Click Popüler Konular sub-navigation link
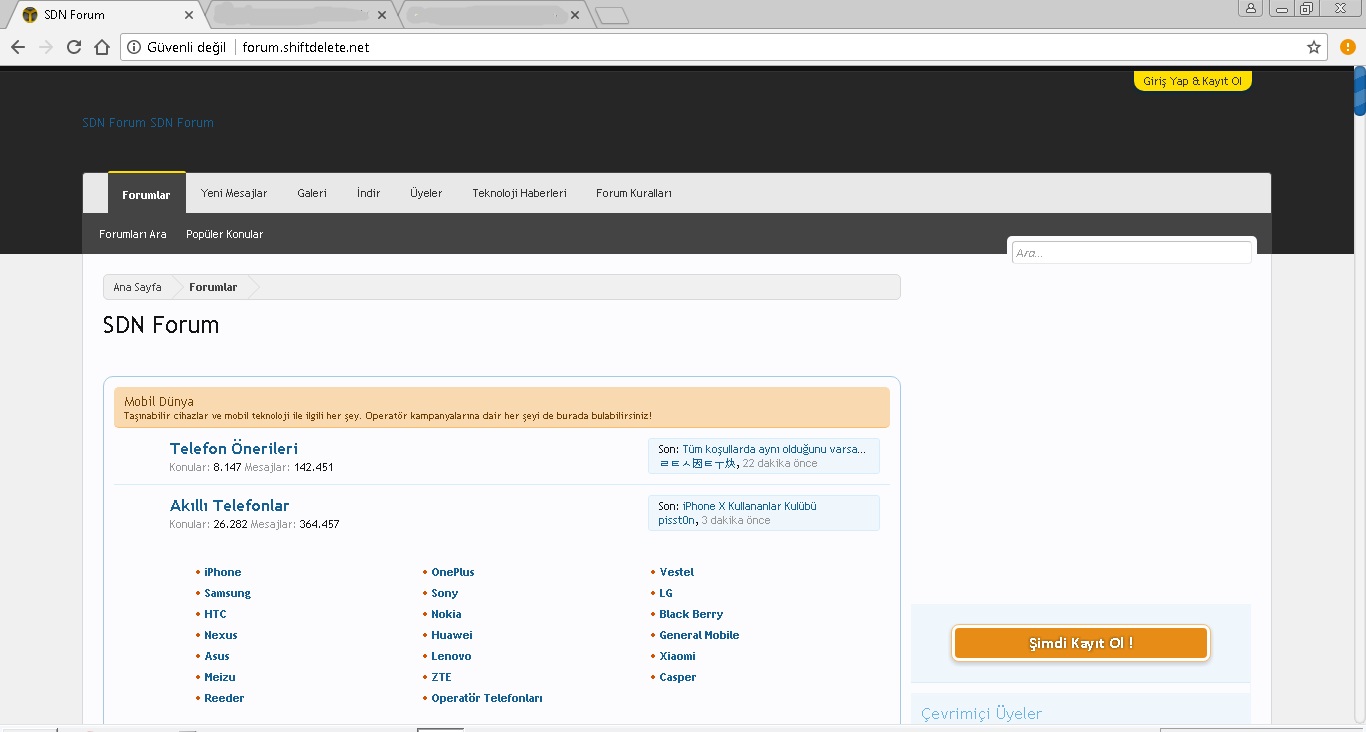Viewport: 1366px width, 732px height. click(x=225, y=234)
